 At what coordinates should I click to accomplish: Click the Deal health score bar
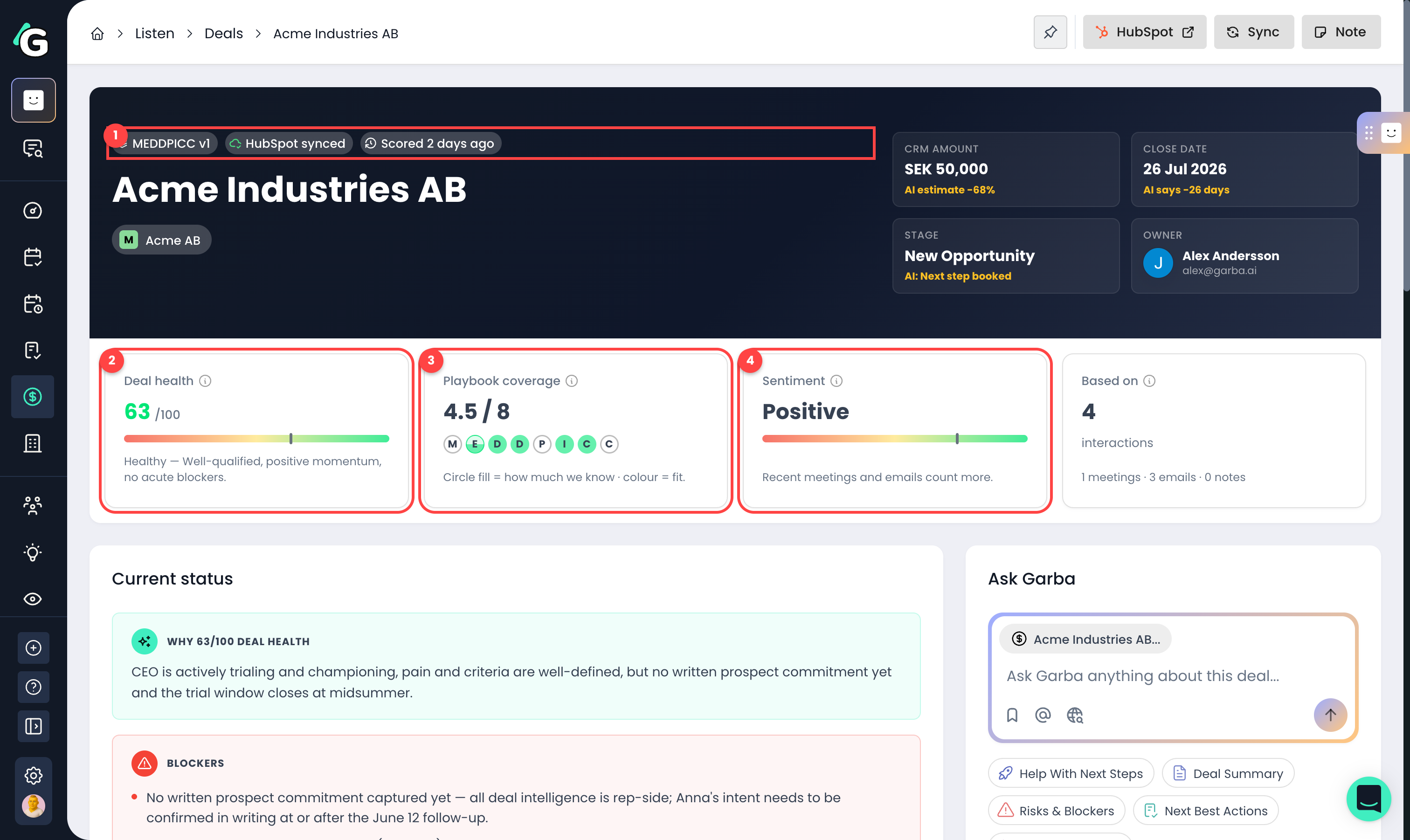pos(256,439)
